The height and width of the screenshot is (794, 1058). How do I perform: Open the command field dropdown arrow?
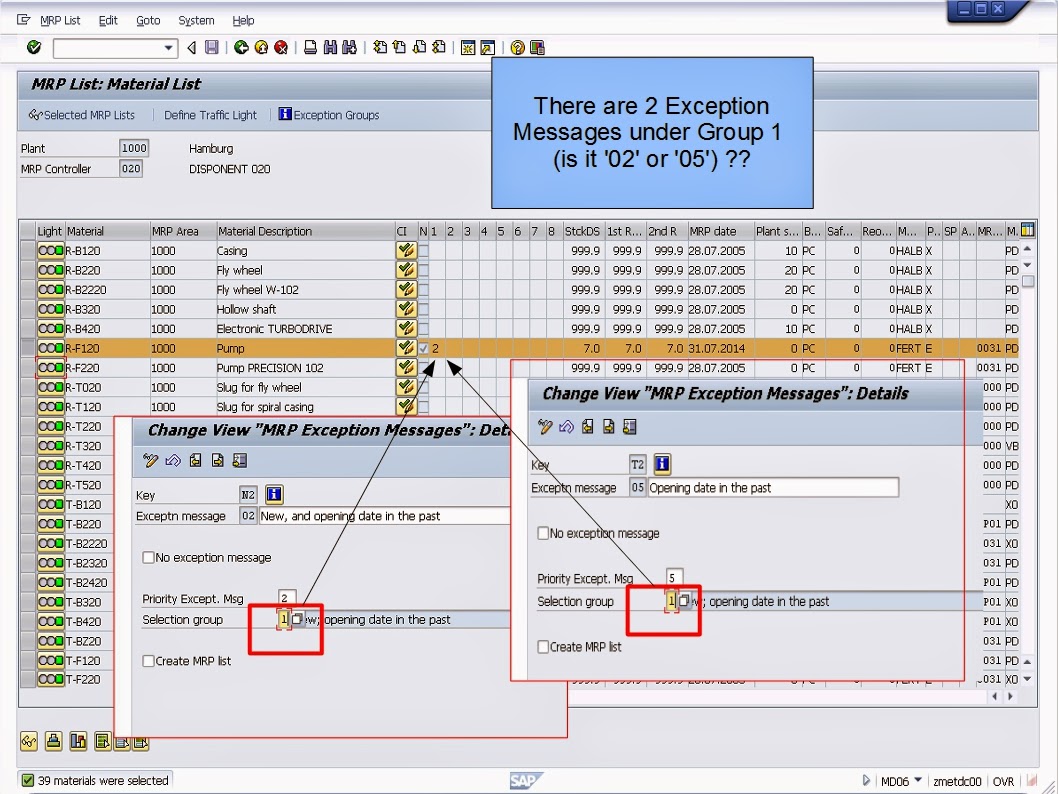pyautogui.click(x=168, y=48)
